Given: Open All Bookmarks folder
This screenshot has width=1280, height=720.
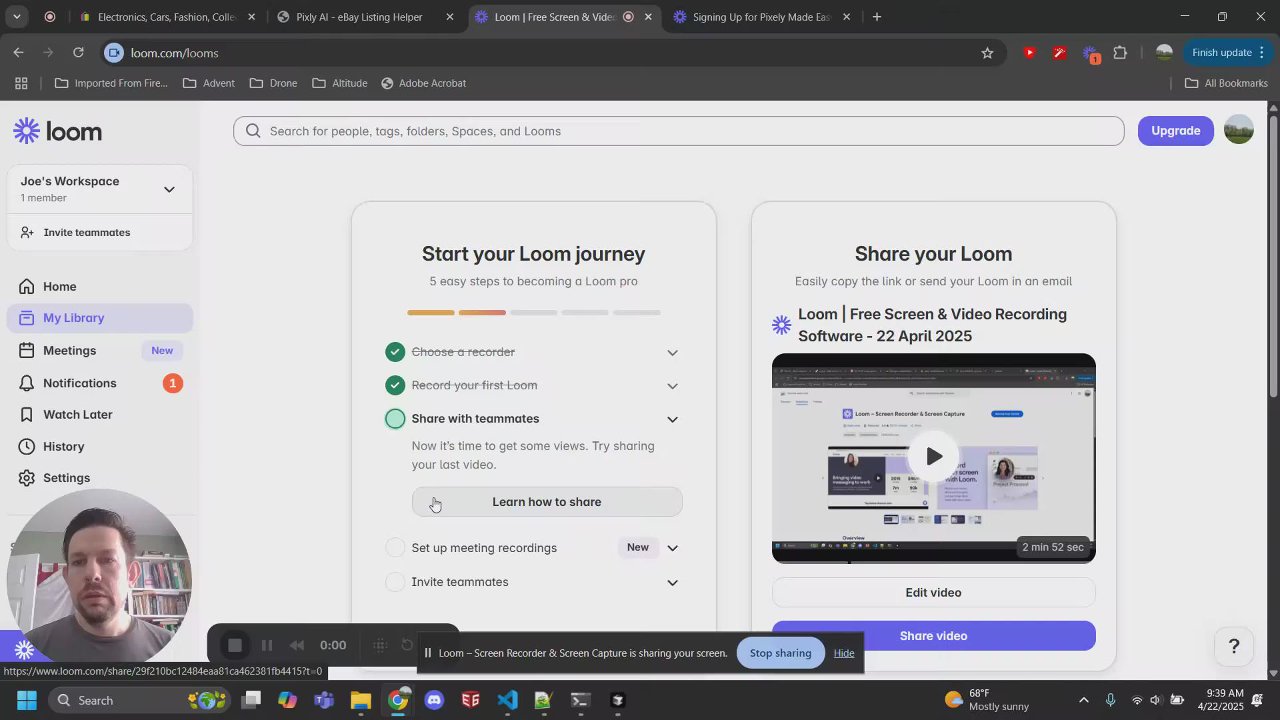Looking at the screenshot, I should 1226,83.
